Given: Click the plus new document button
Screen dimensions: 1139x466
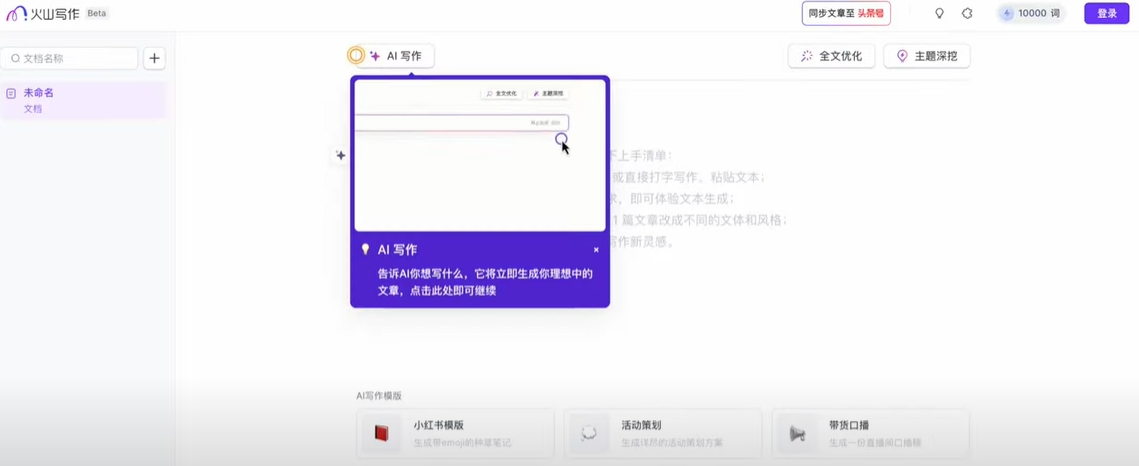Looking at the screenshot, I should [x=154, y=58].
